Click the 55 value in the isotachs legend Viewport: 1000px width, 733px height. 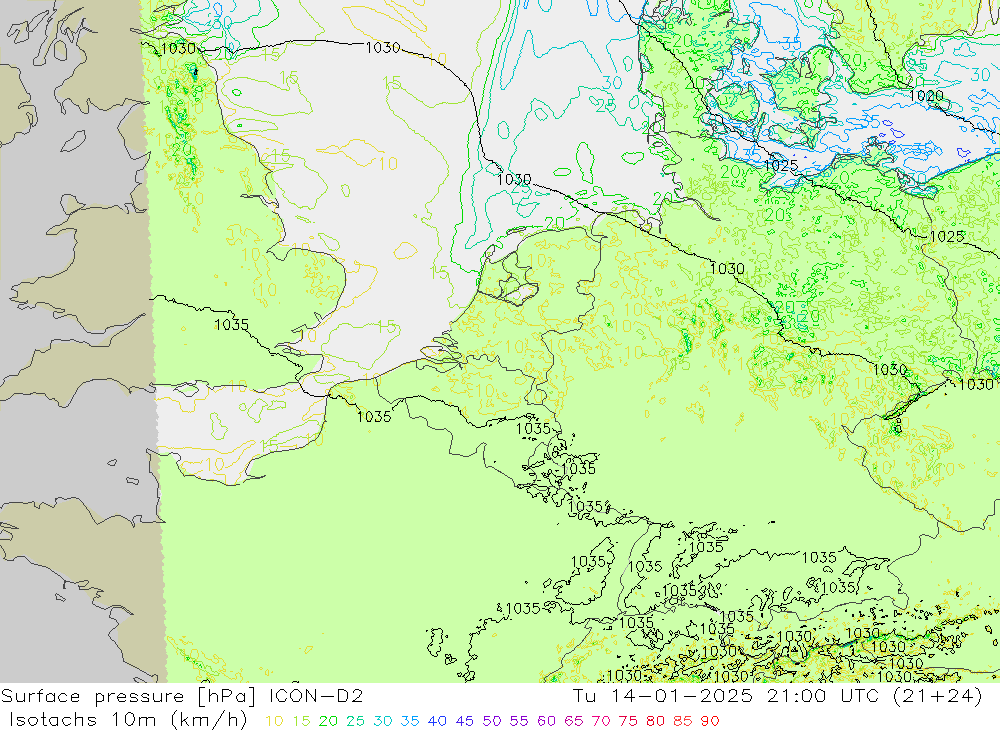click(x=518, y=721)
